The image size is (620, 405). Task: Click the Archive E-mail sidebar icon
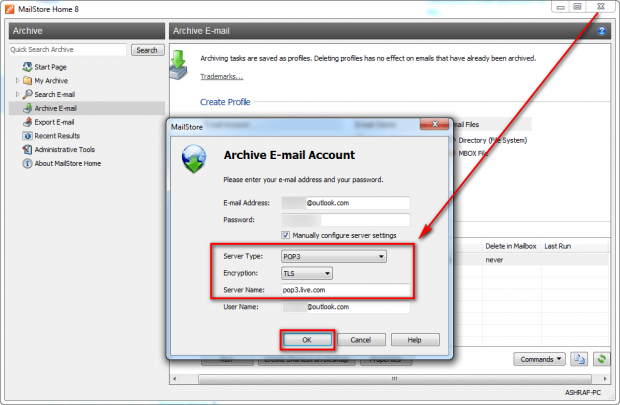coord(27,108)
